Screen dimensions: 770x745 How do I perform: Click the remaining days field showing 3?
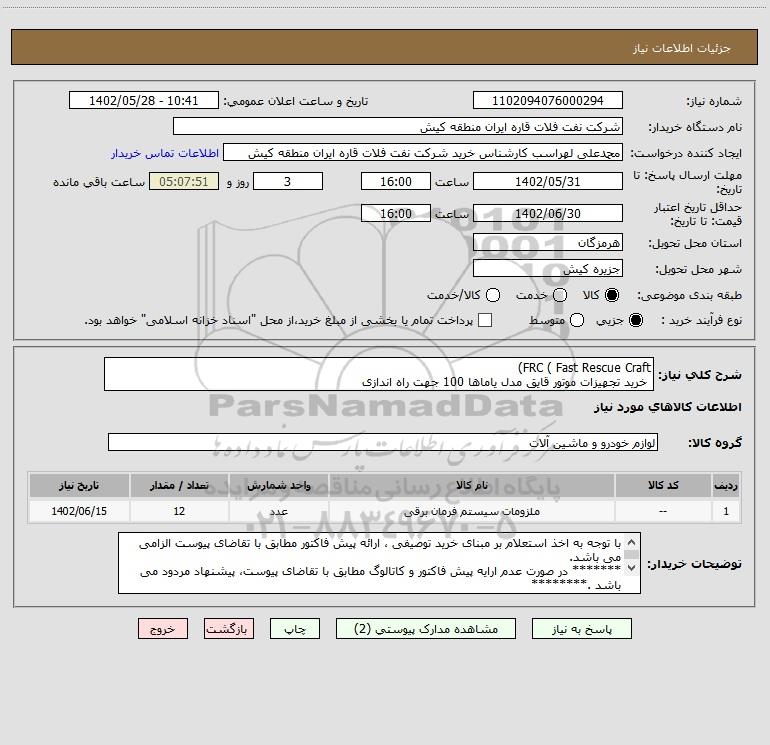[288, 181]
